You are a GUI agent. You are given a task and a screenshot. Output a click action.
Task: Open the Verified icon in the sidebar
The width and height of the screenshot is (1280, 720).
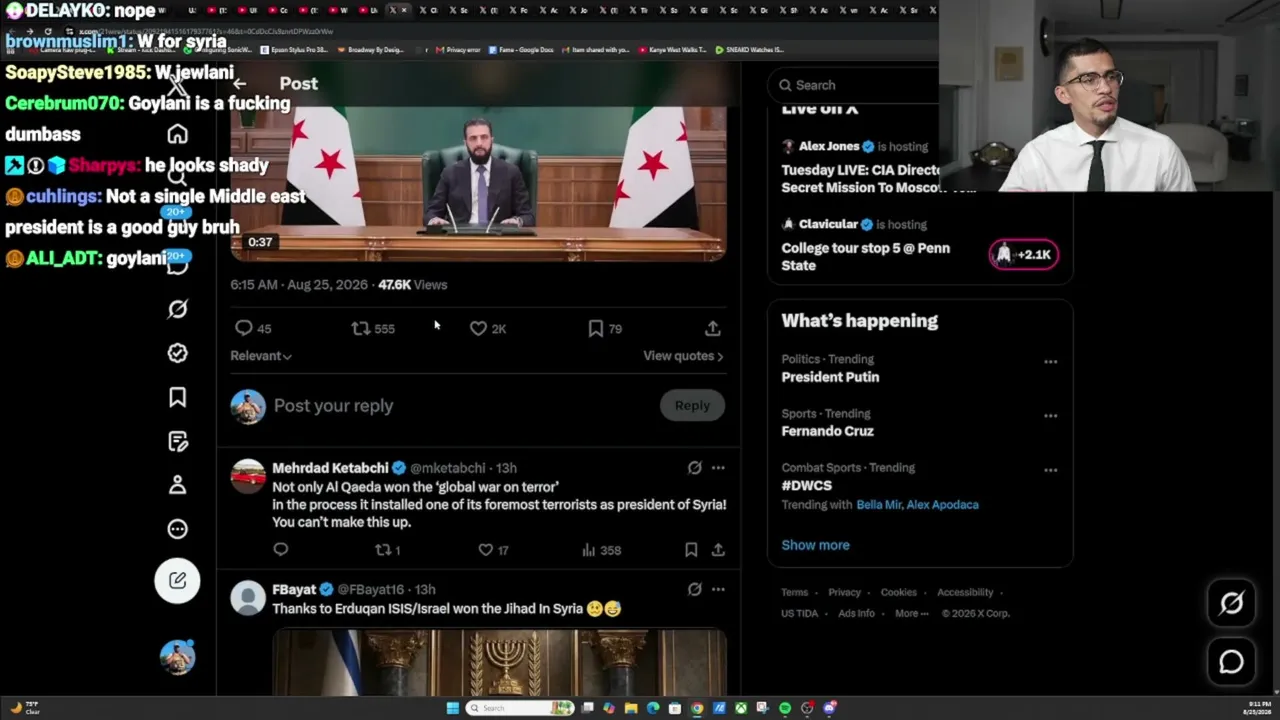[177, 353]
